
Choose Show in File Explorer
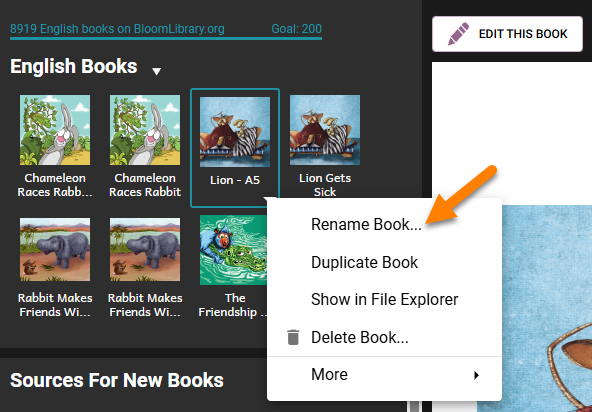[x=384, y=299]
